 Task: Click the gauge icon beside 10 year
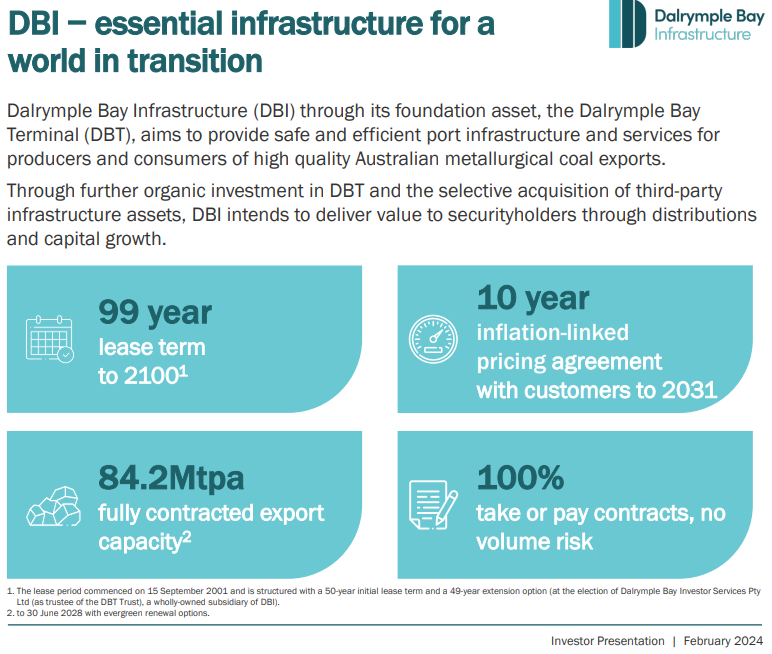[x=433, y=339]
